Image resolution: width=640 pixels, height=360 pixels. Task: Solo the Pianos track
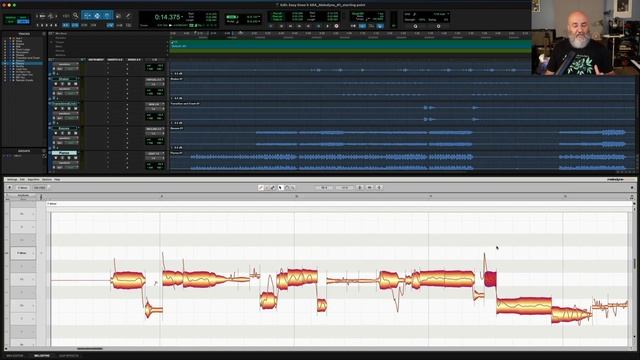pos(69,158)
